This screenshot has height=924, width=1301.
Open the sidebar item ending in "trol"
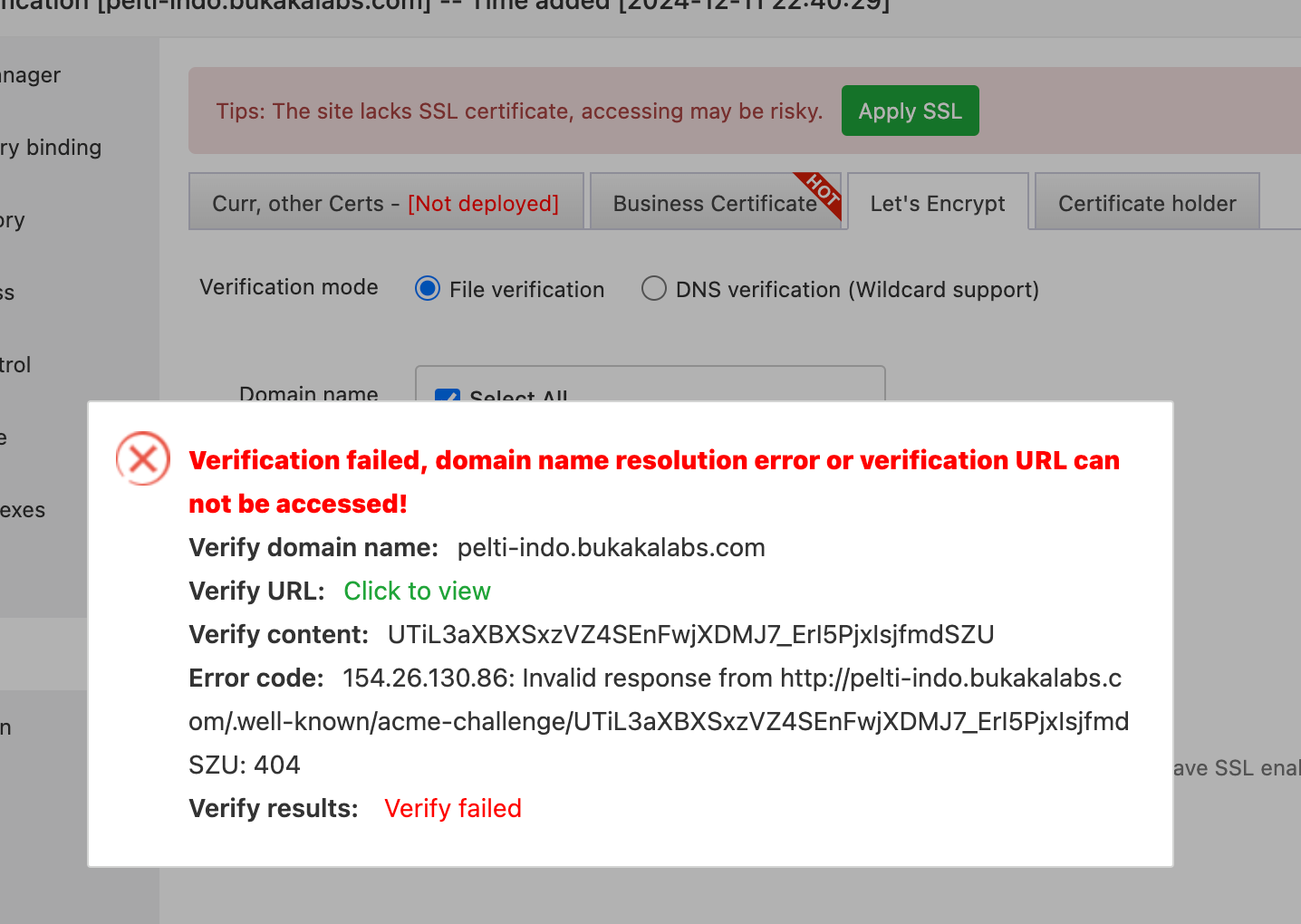click(15, 365)
